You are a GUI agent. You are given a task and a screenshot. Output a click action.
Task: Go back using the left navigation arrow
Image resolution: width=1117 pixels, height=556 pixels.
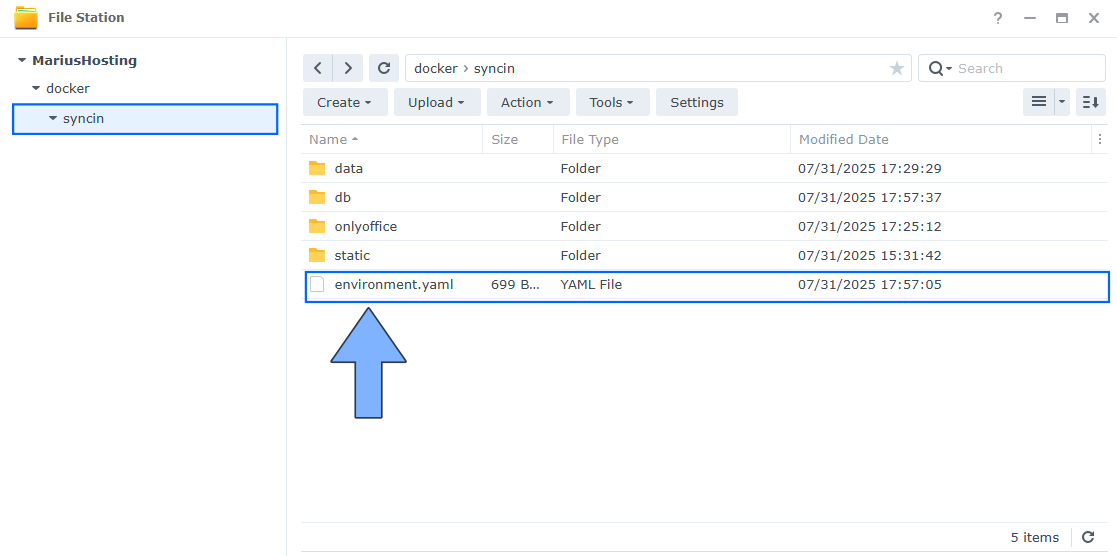pos(318,68)
